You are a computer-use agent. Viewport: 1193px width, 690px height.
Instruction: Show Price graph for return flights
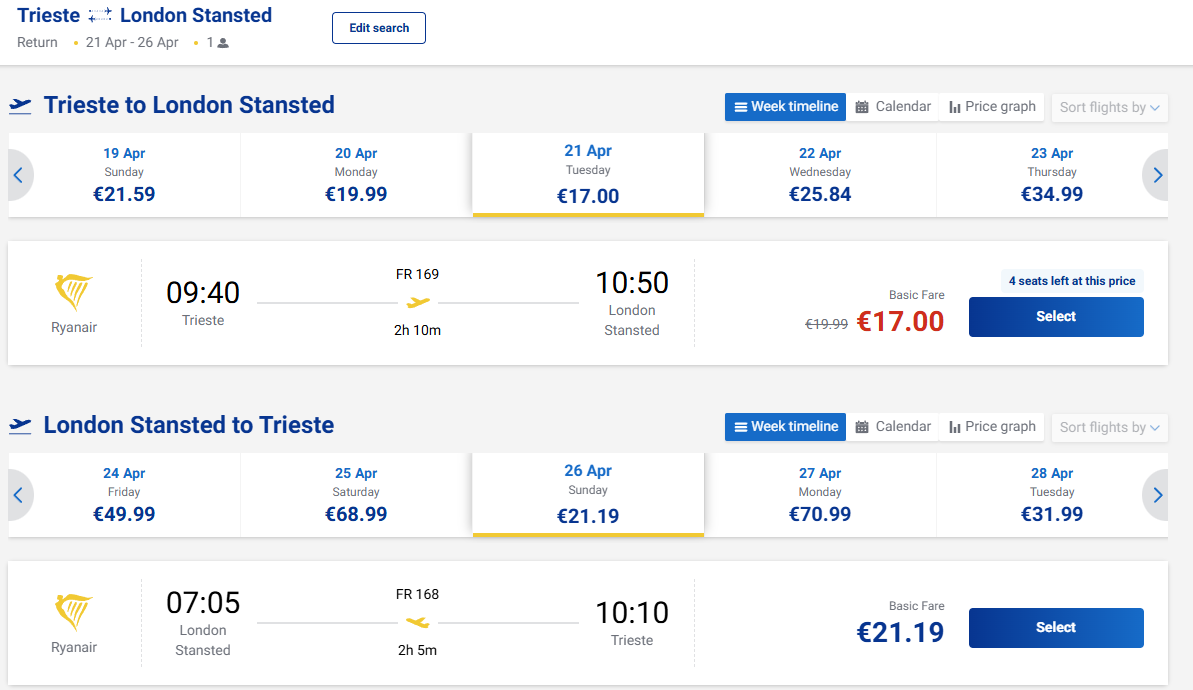click(x=992, y=427)
